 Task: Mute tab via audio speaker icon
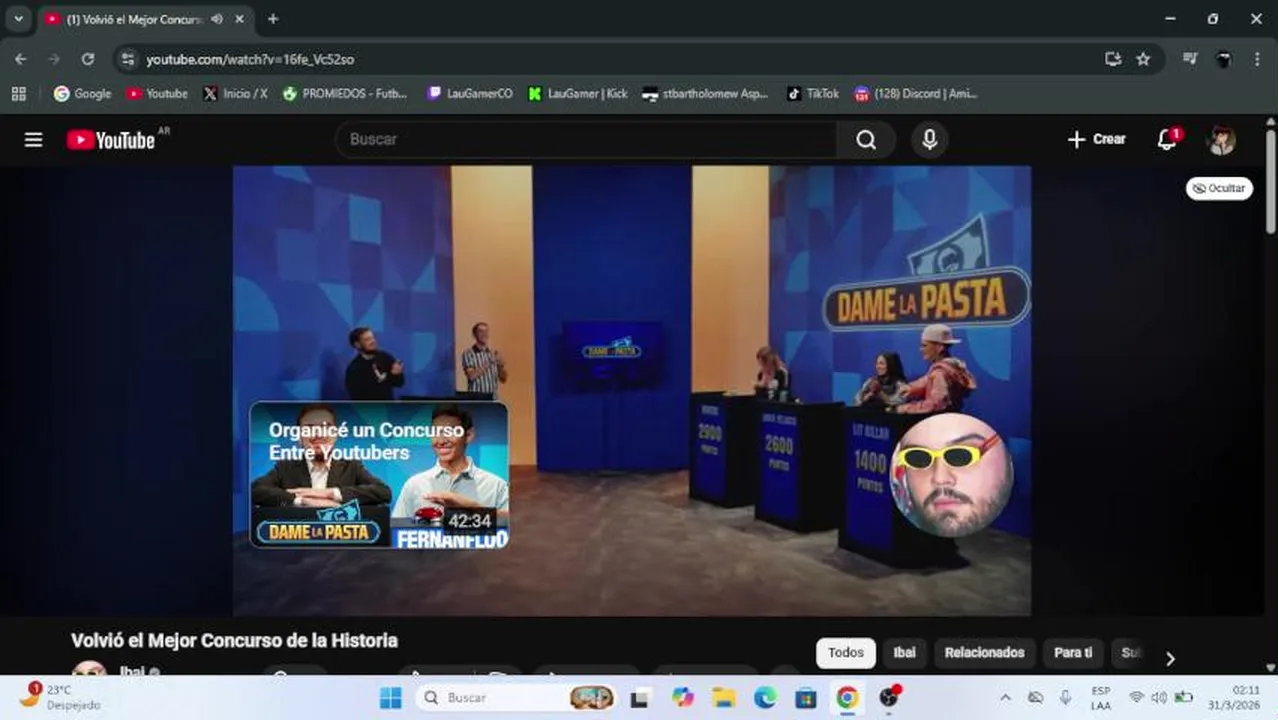pos(217,19)
